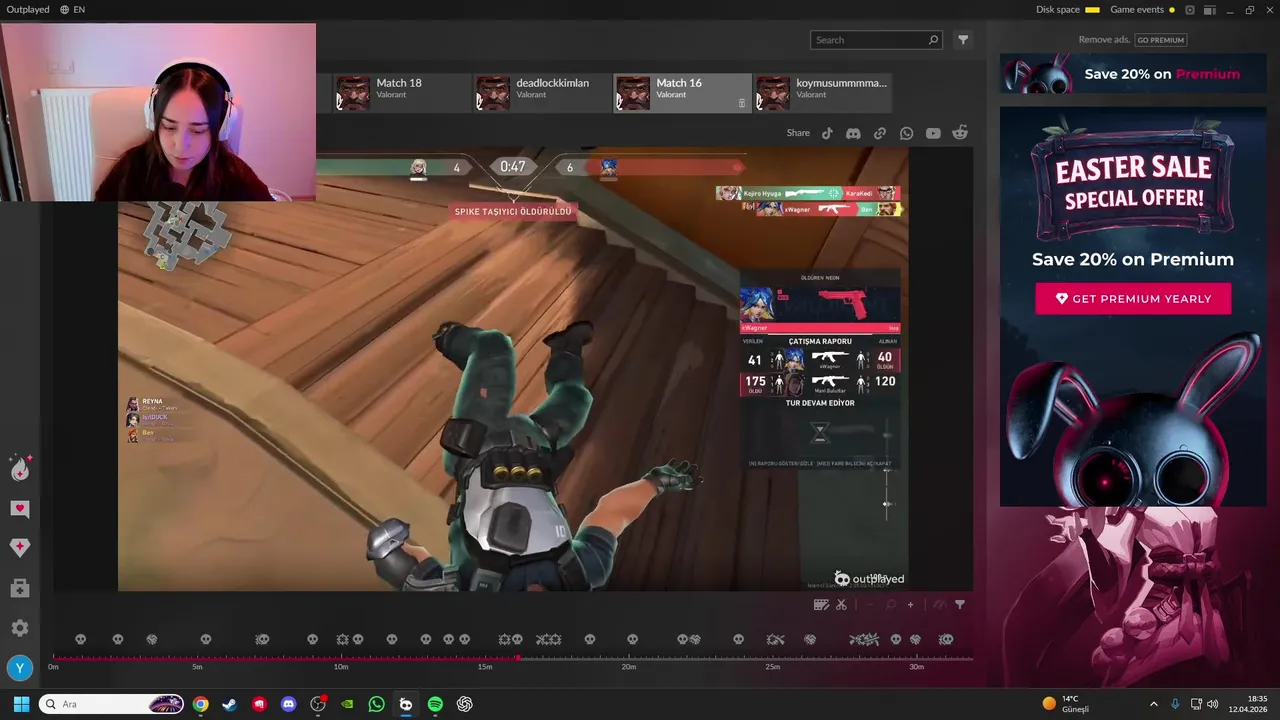This screenshot has height=720, width=1280.
Task: Open the heart chat sidebar icon
Action: point(20,509)
